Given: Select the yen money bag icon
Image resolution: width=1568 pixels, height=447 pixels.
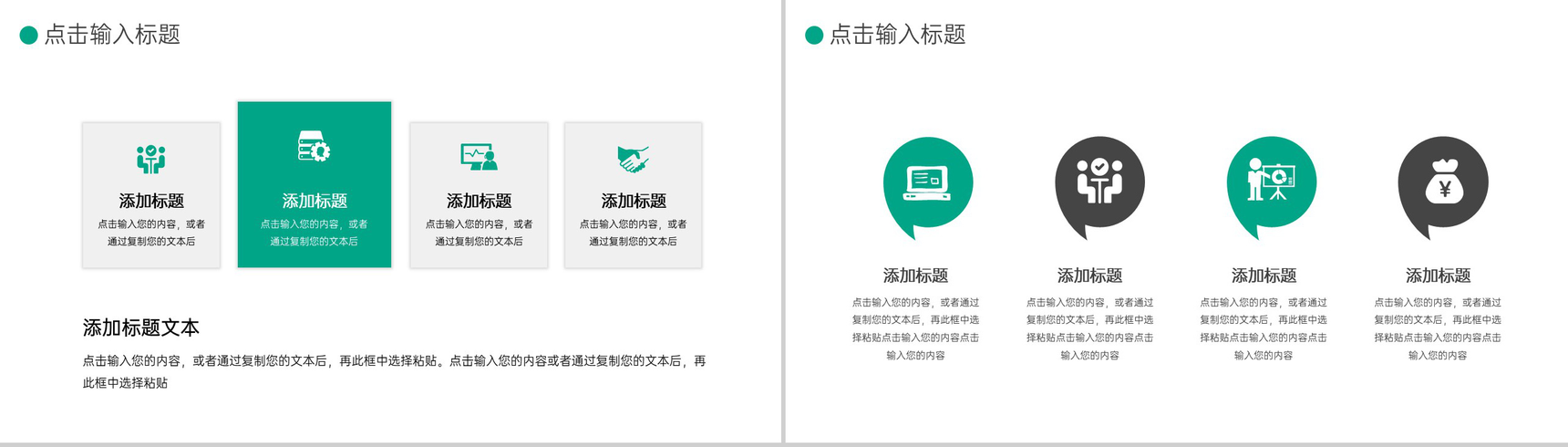Looking at the screenshot, I should tap(1444, 182).
